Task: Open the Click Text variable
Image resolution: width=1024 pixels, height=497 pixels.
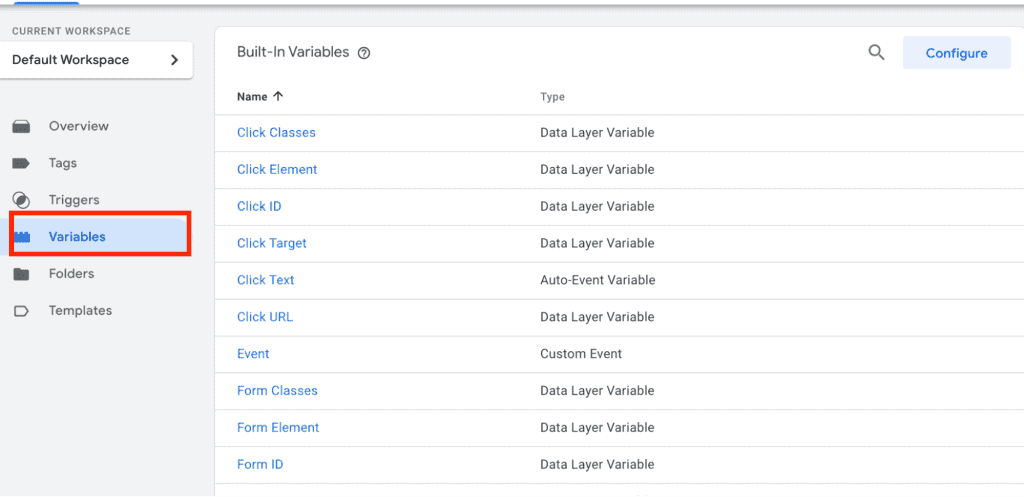Action: (266, 280)
